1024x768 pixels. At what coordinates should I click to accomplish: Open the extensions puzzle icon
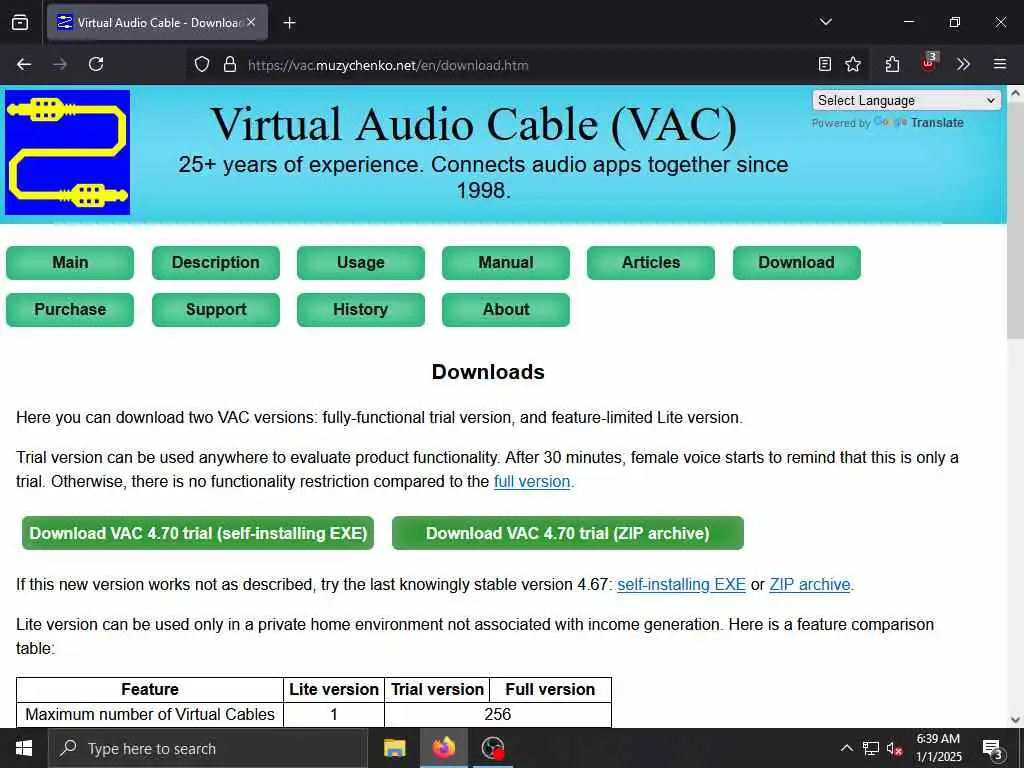pos(892,64)
